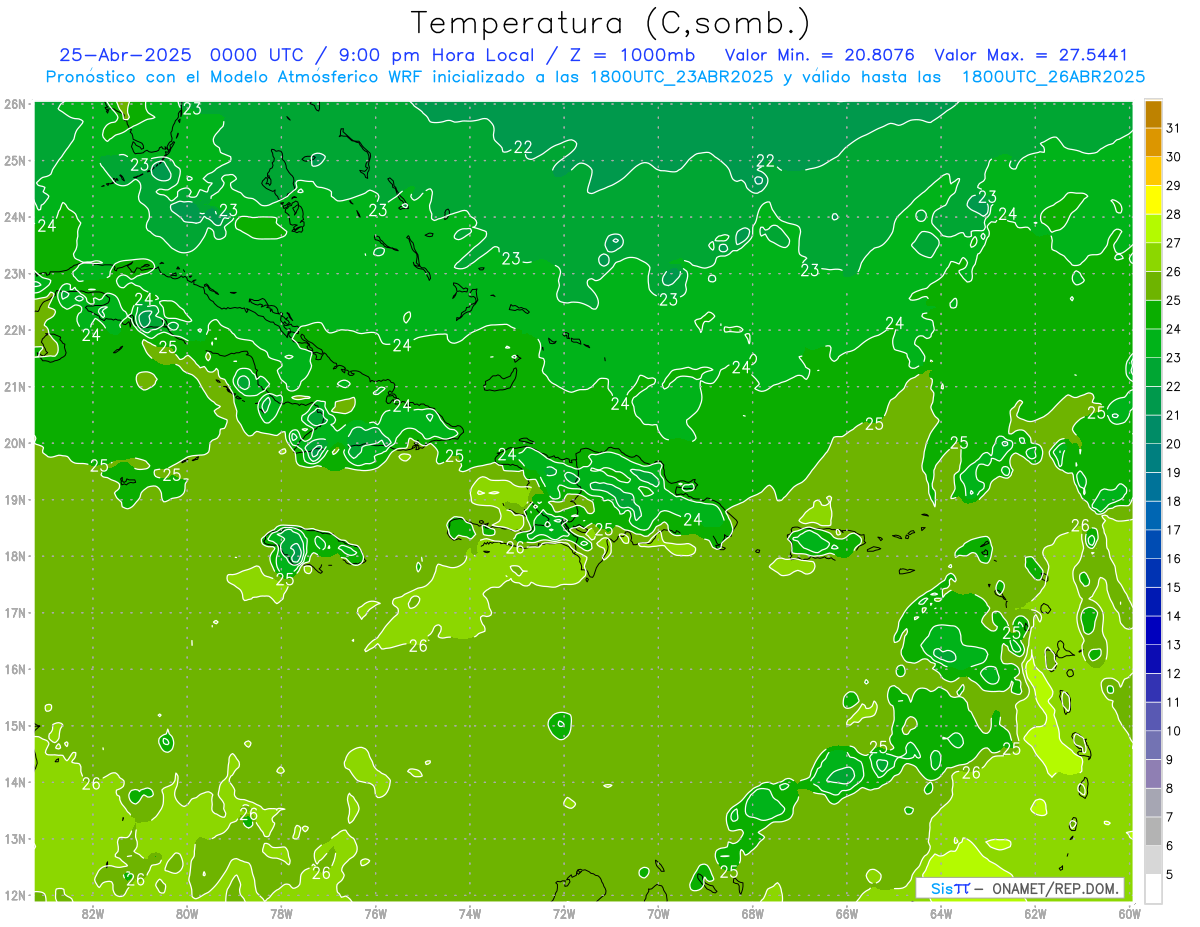Click the 13N latitude axis label
Image resolution: width=1200 pixels, height=927 pixels.
pyautogui.click(x=15, y=838)
